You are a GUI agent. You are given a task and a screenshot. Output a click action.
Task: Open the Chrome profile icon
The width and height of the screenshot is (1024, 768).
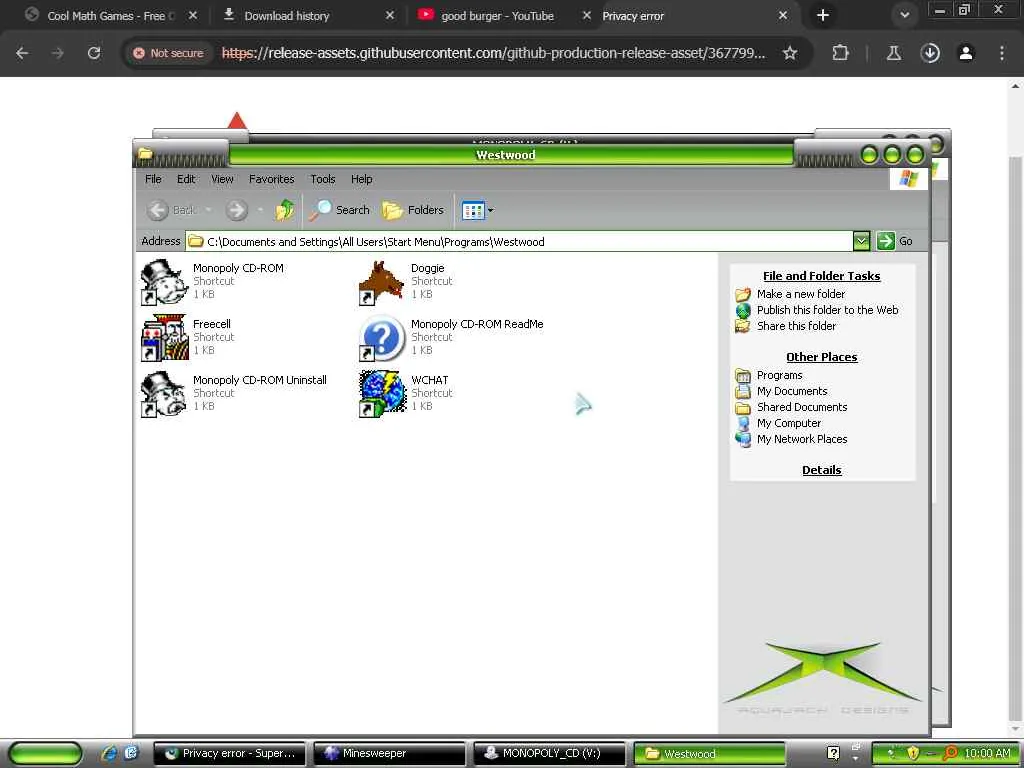[966, 53]
